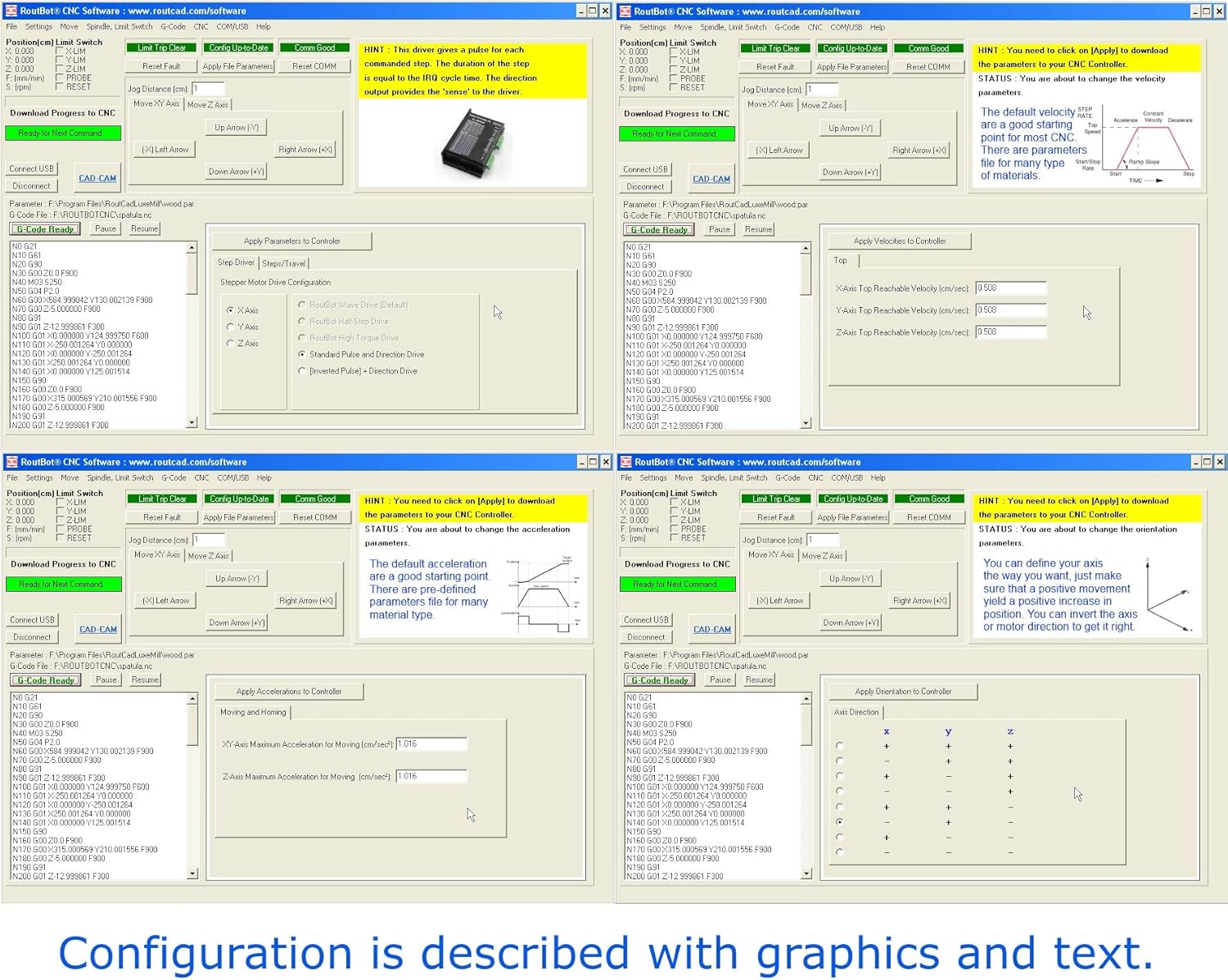
Task: Switch to the Steps/Travel tab in top-left window
Action: [284, 263]
